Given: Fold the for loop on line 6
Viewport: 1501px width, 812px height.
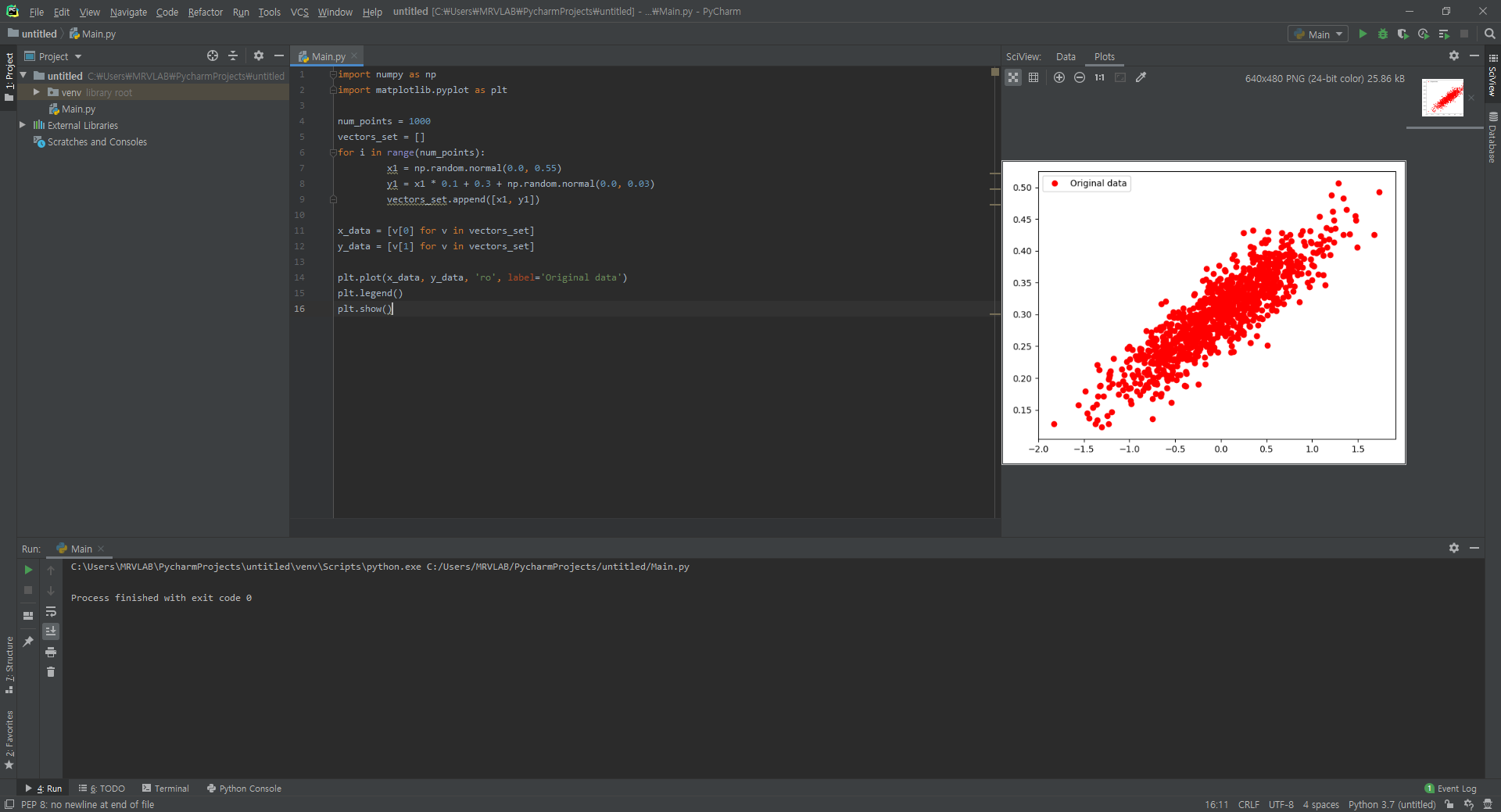Looking at the screenshot, I should coord(333,152).
